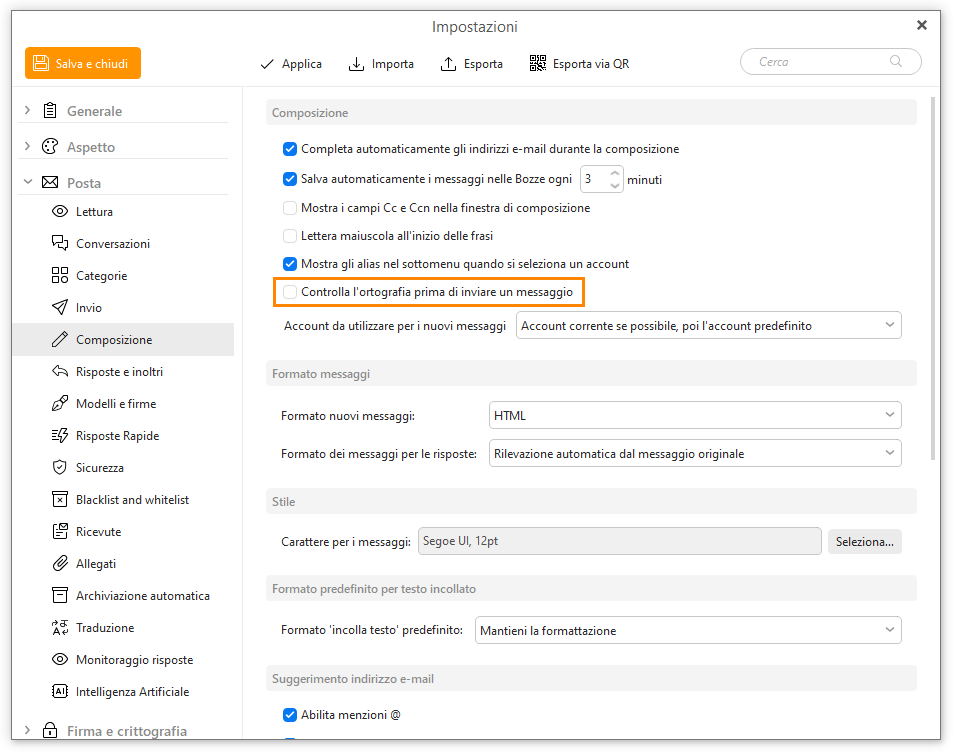The image size is (954, 753).
Task: Open the Sicurezza shield icon
Action: pyautogui.click(x=60, y=468)
